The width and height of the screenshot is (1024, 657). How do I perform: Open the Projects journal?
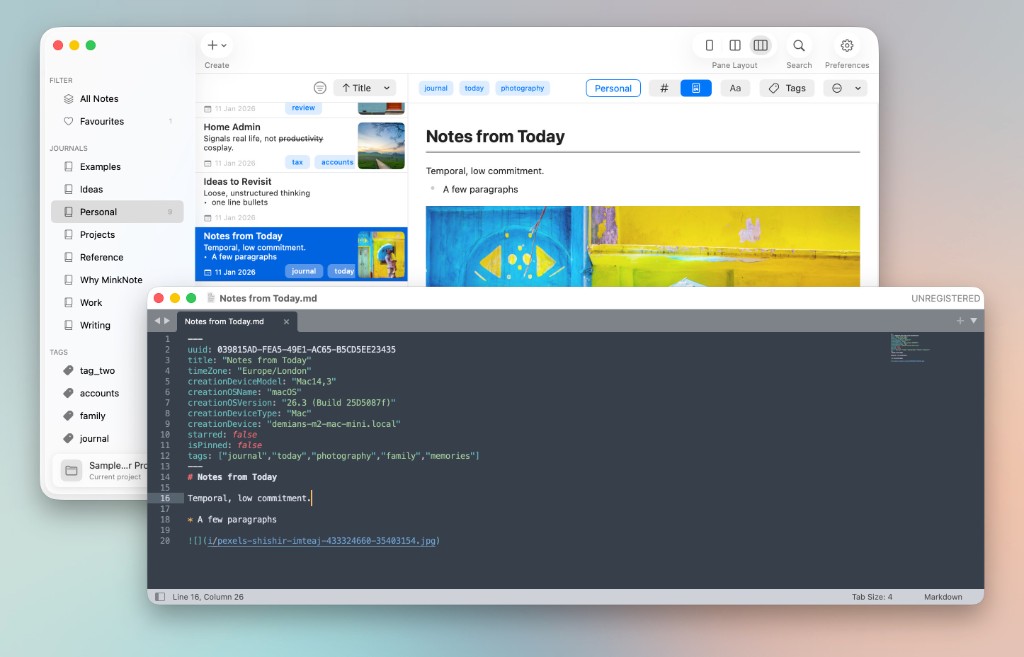tap(117, 234)
